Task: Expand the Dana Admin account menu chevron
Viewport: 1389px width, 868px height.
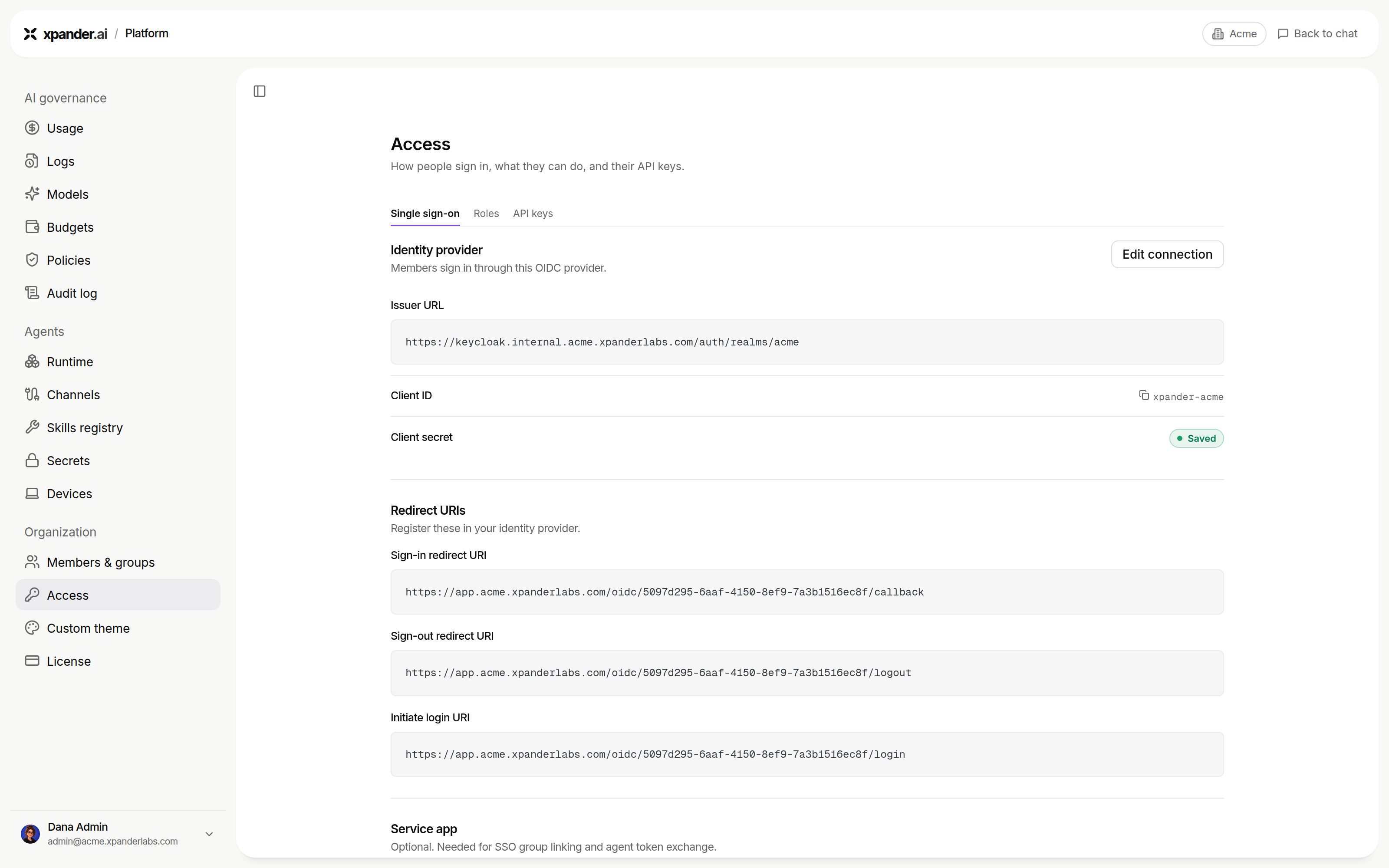Action: coord(210,834)
